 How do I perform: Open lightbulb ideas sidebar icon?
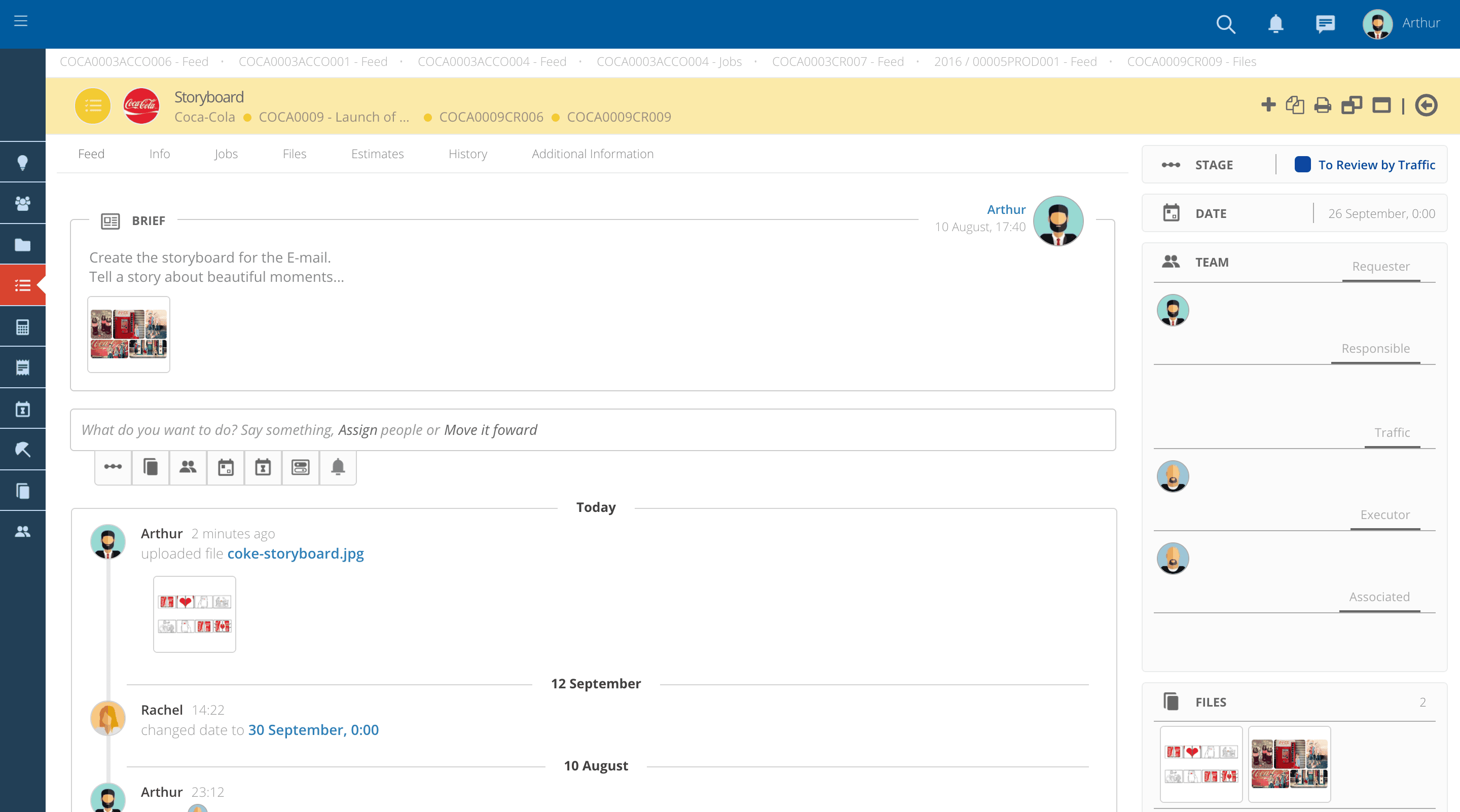point(23,163)
